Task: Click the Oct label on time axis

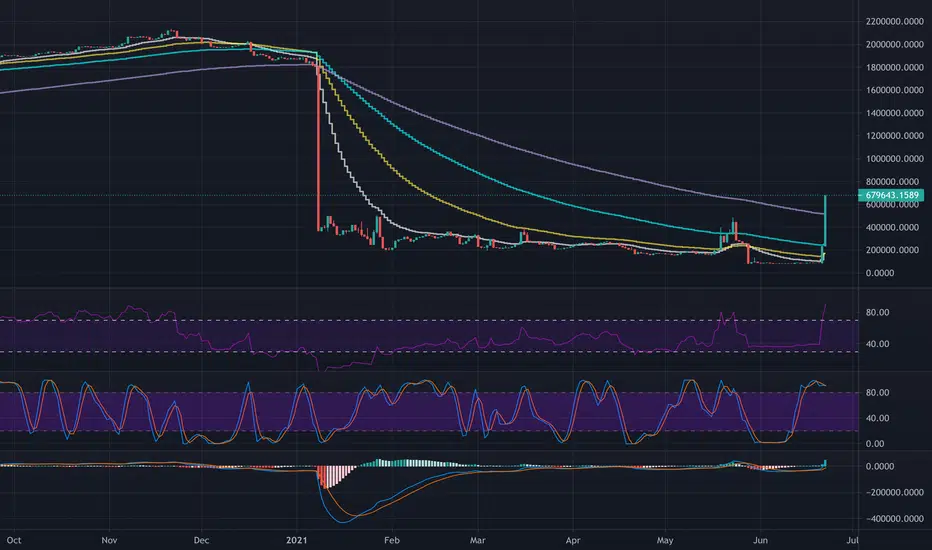Action: [14, 540]
